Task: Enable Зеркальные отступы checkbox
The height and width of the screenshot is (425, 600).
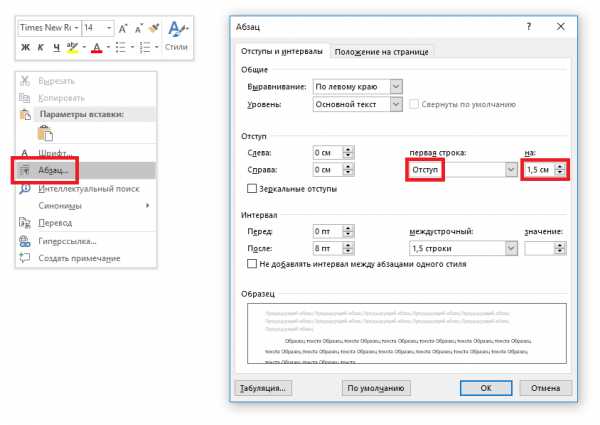Action: 252,189
